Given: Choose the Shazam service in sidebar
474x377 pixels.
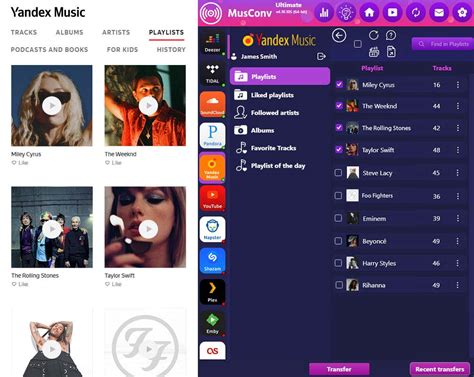Looking at the screenshot, I should (212, 261).
